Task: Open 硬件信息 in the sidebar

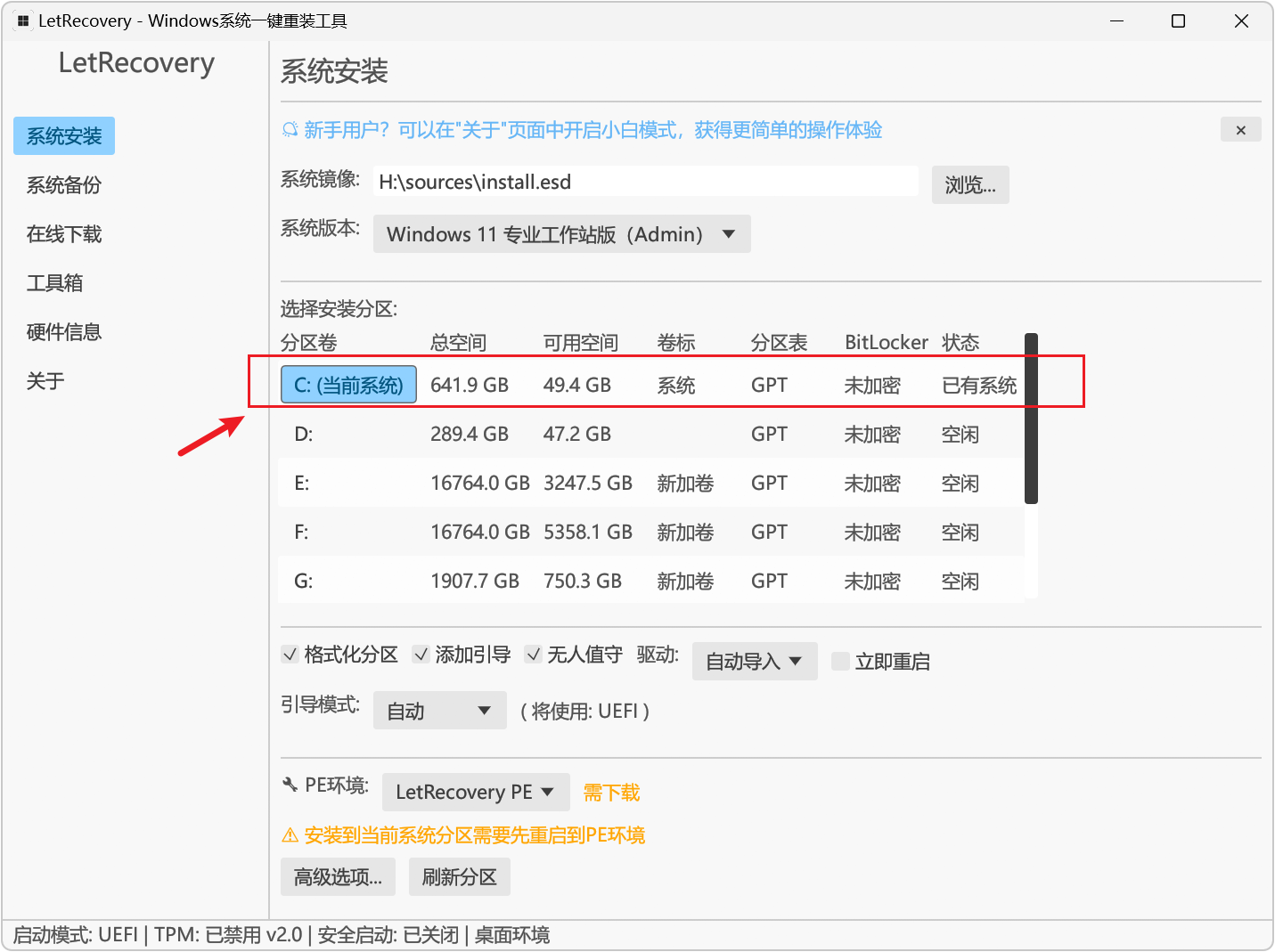Action: [64, 332]
